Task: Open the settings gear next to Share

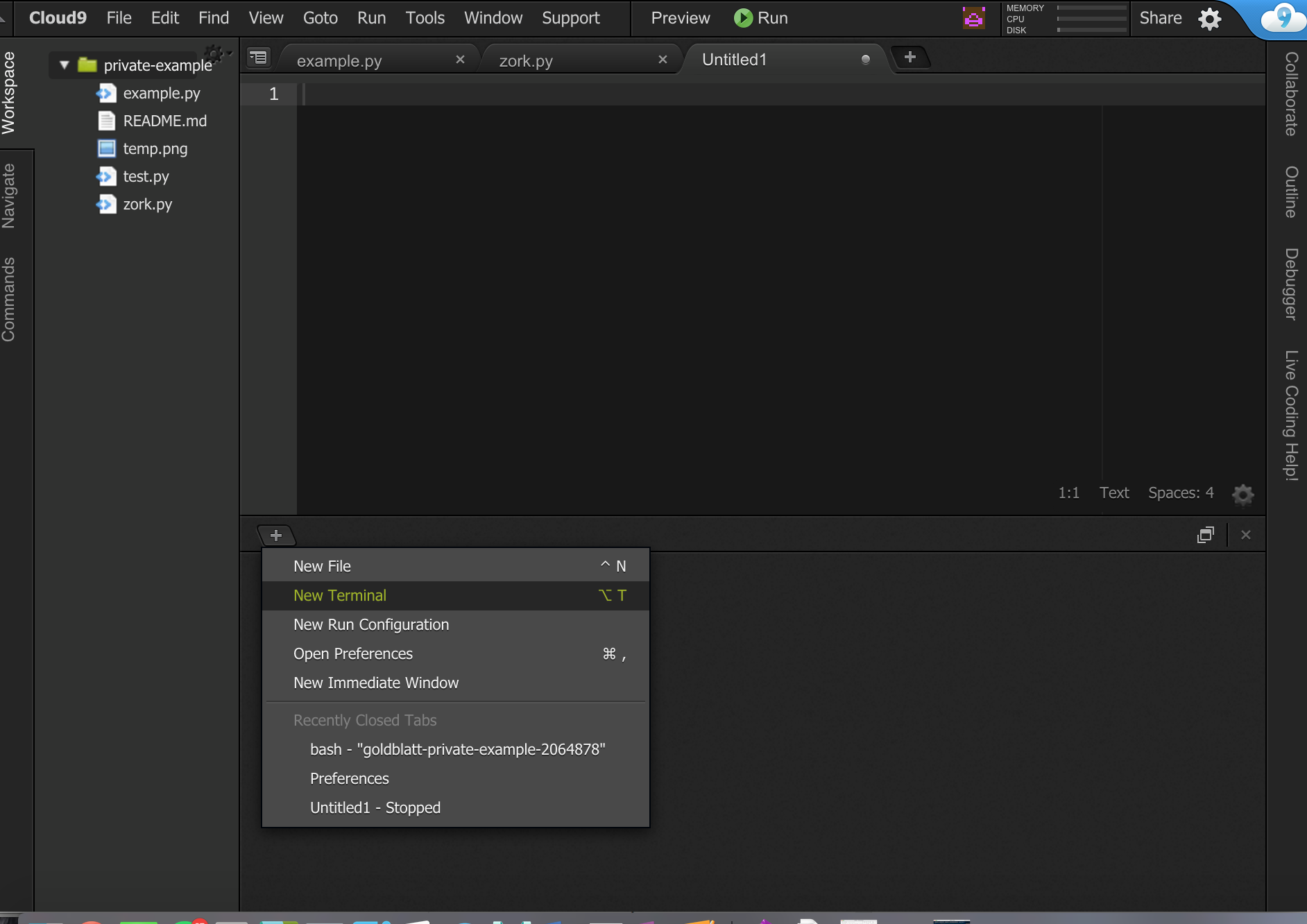Action: (1210, 19)
